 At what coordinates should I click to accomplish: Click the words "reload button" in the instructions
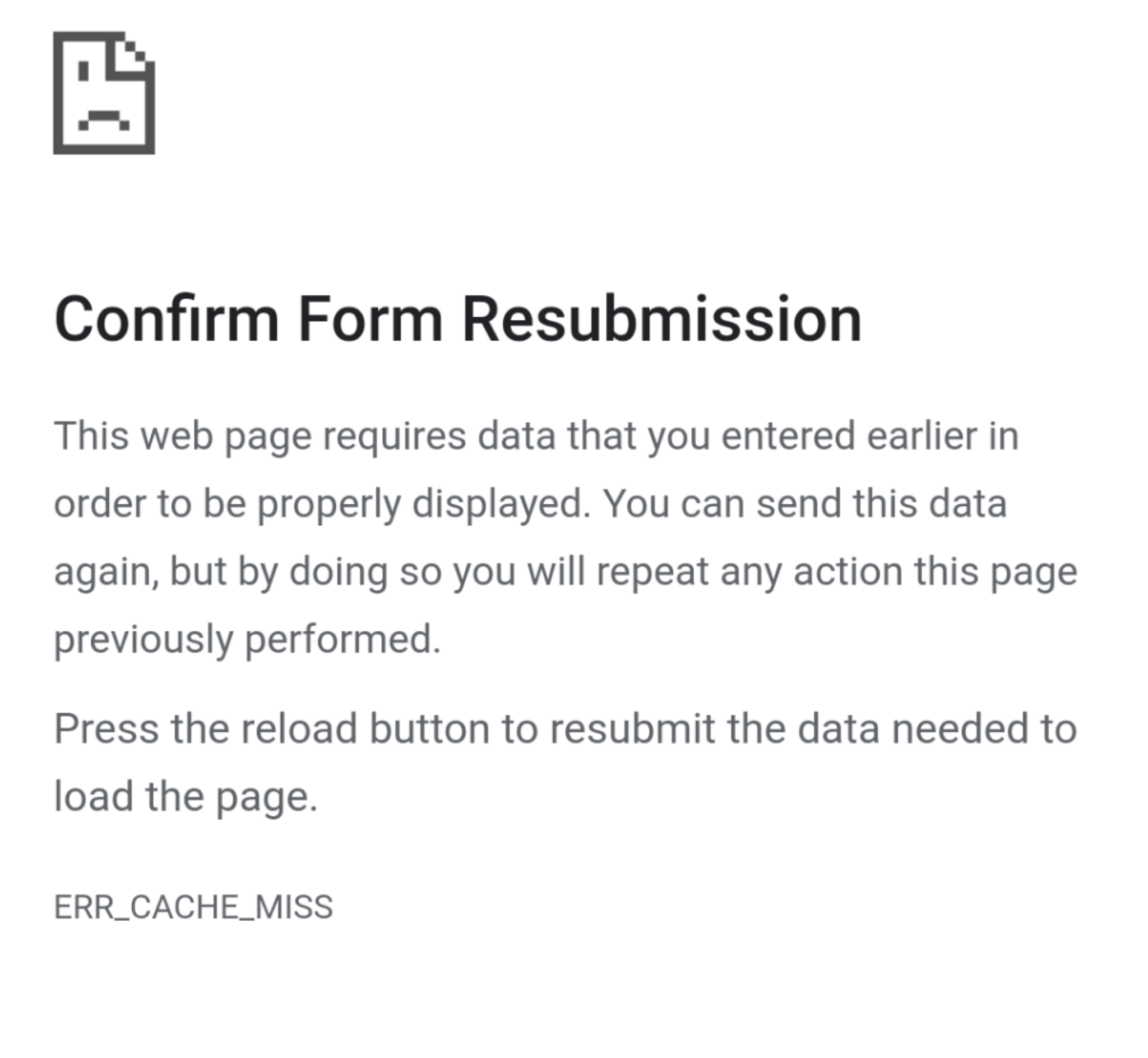tap(365, 729)
